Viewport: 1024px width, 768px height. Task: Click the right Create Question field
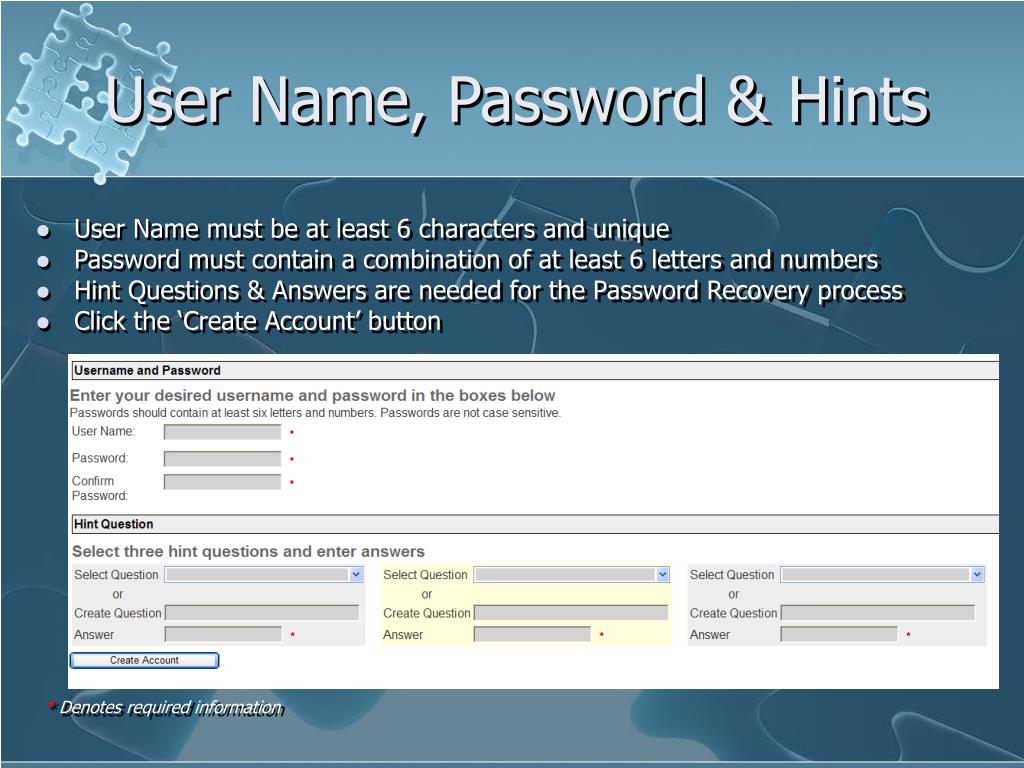[878, 613]
